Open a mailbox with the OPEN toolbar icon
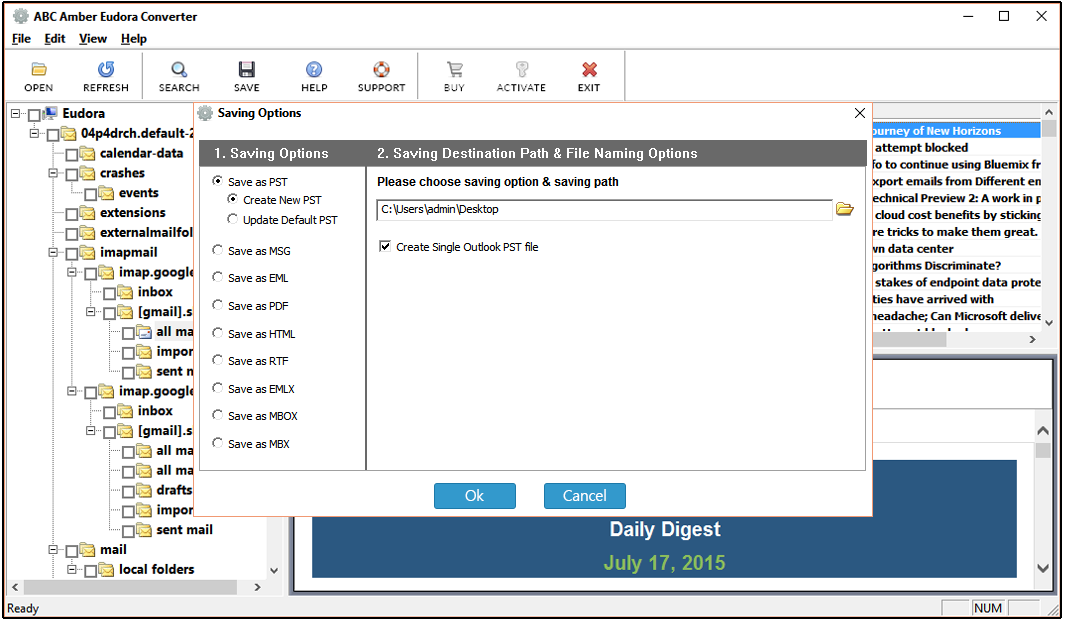This screenshot has width=1066, height=620. (x=39, y=69)
